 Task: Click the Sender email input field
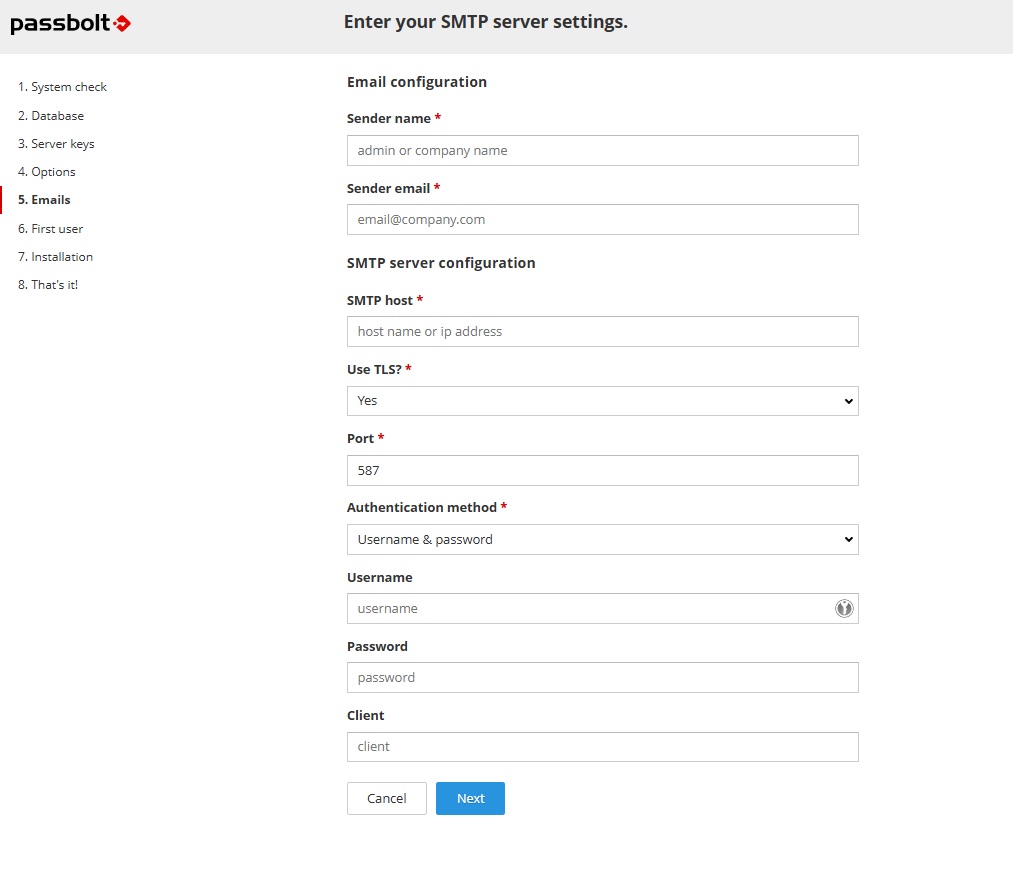pyautogui.click(x=602, y=219)
